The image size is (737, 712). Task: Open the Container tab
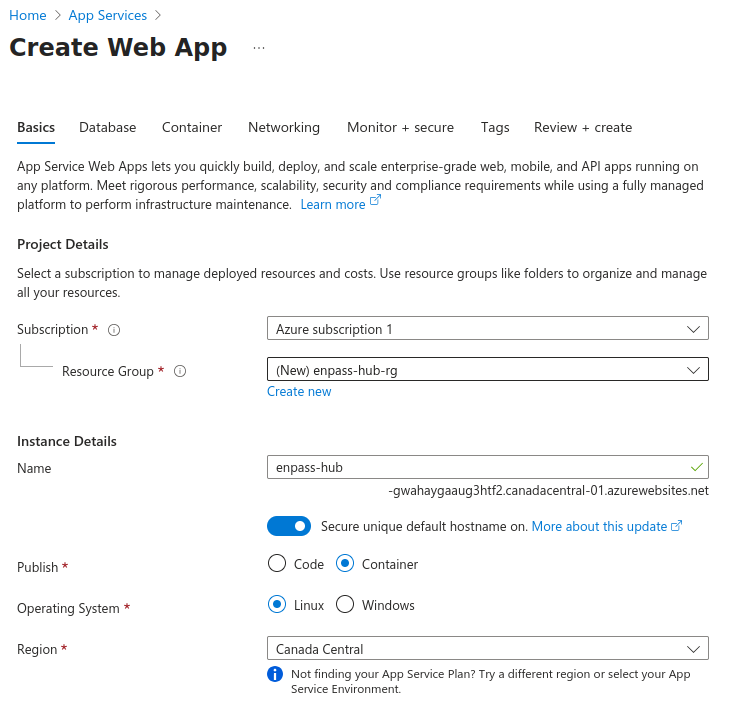192,127
